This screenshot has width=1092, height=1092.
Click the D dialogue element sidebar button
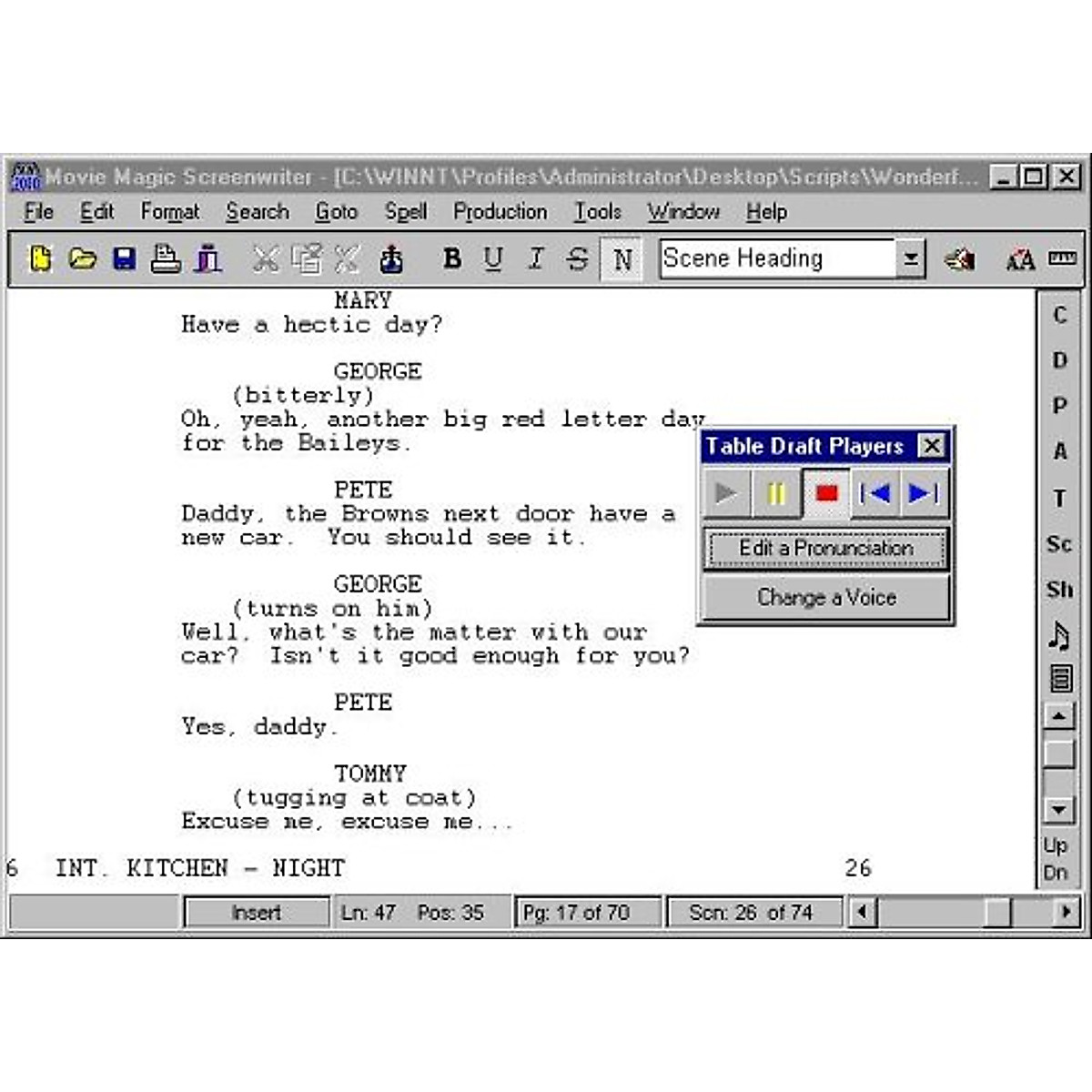1059,360
